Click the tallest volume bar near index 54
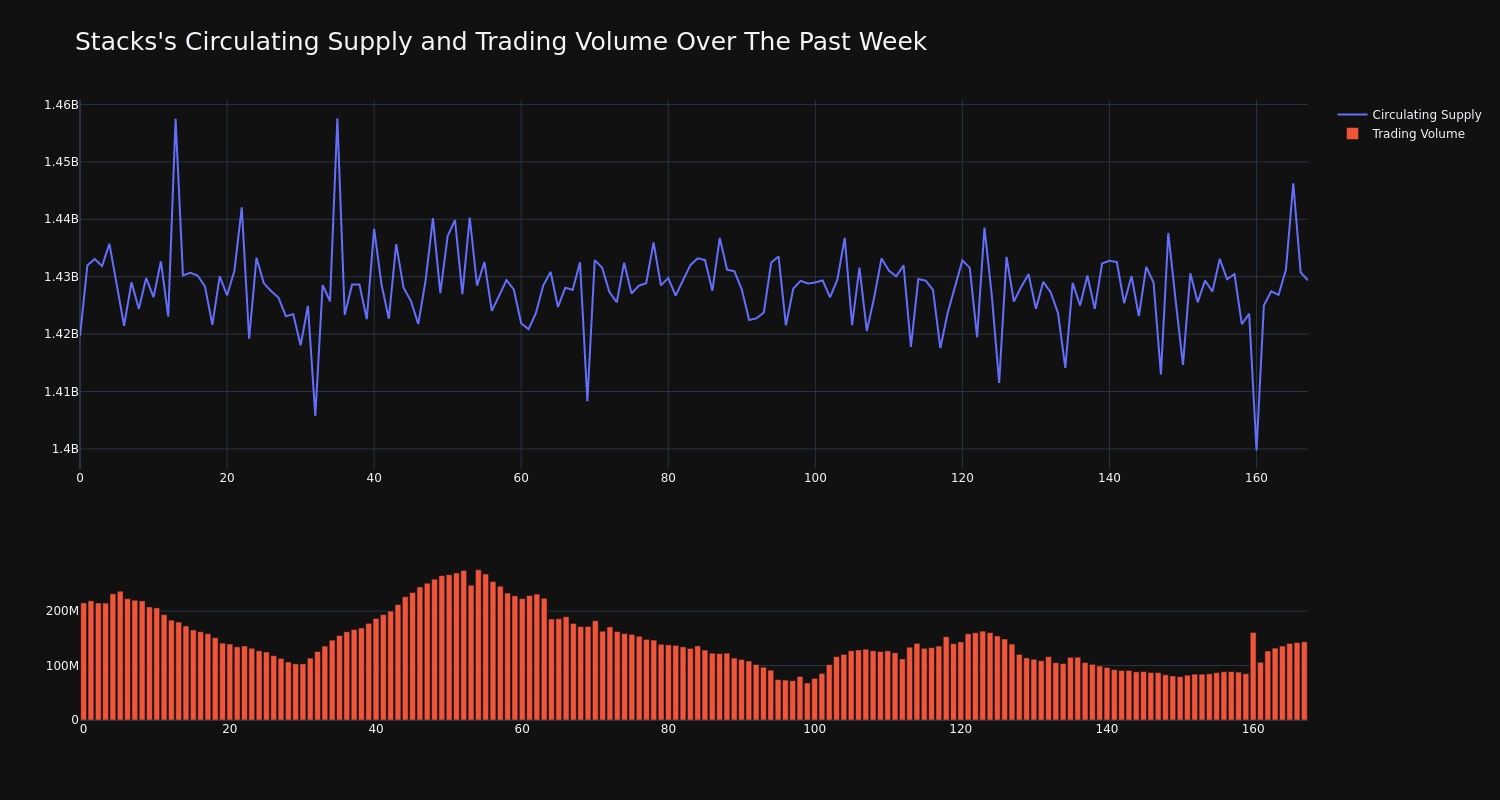Screen dimensions: 1500x800 pyautogui.click(x=478, y=645)
